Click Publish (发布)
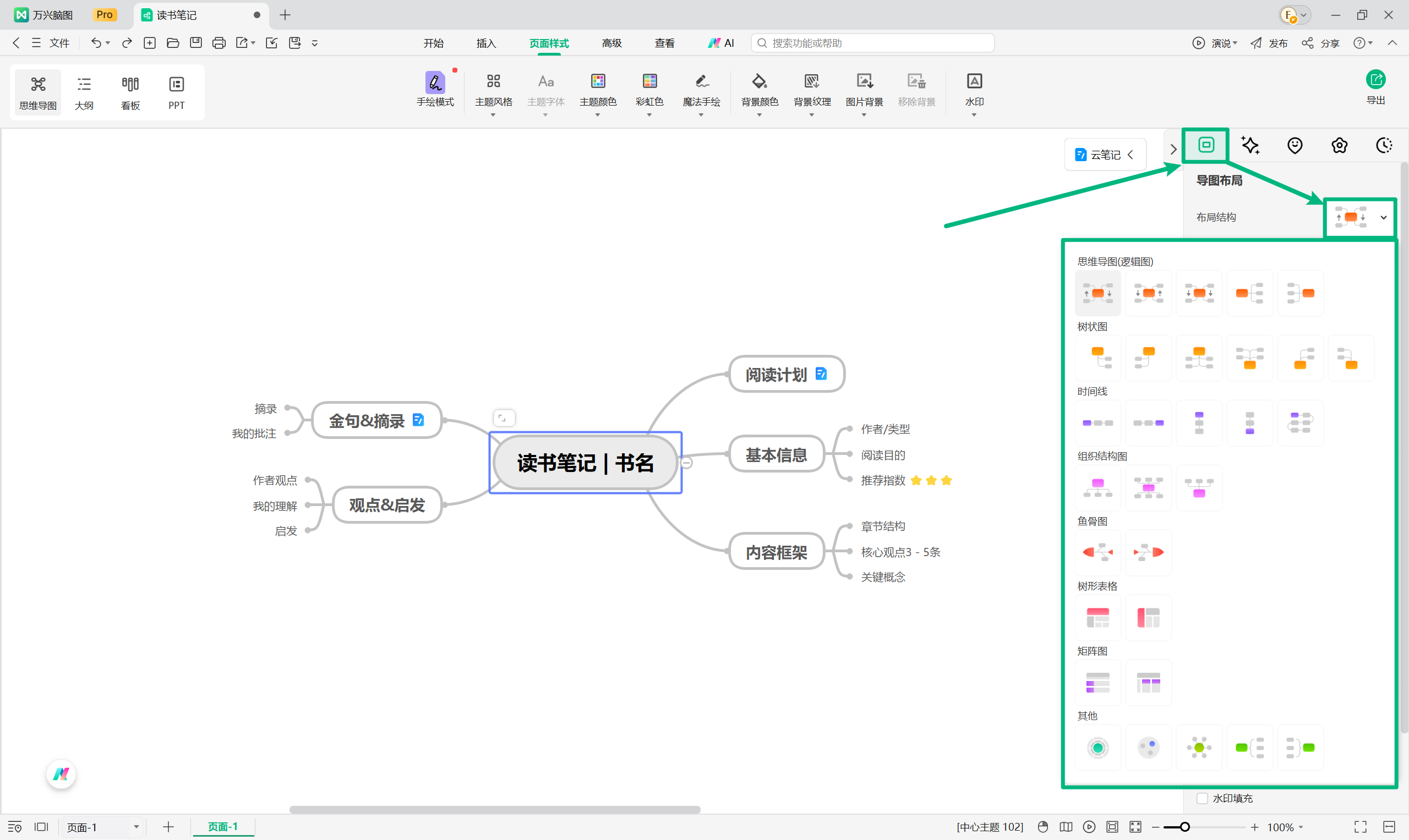The image size is (1409, 840). pos(1269,43)
